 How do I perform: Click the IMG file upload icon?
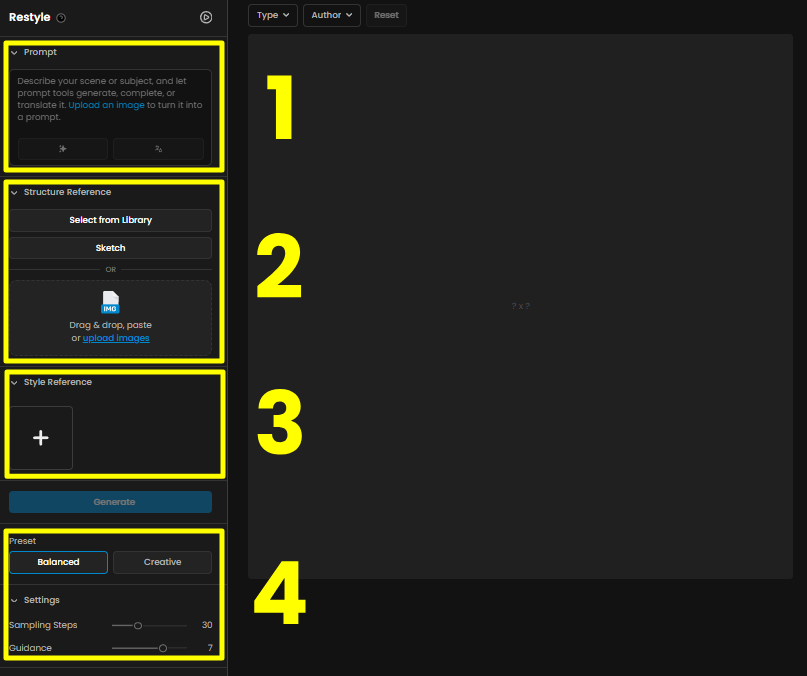pyautogui.click(x=110, y=302)
